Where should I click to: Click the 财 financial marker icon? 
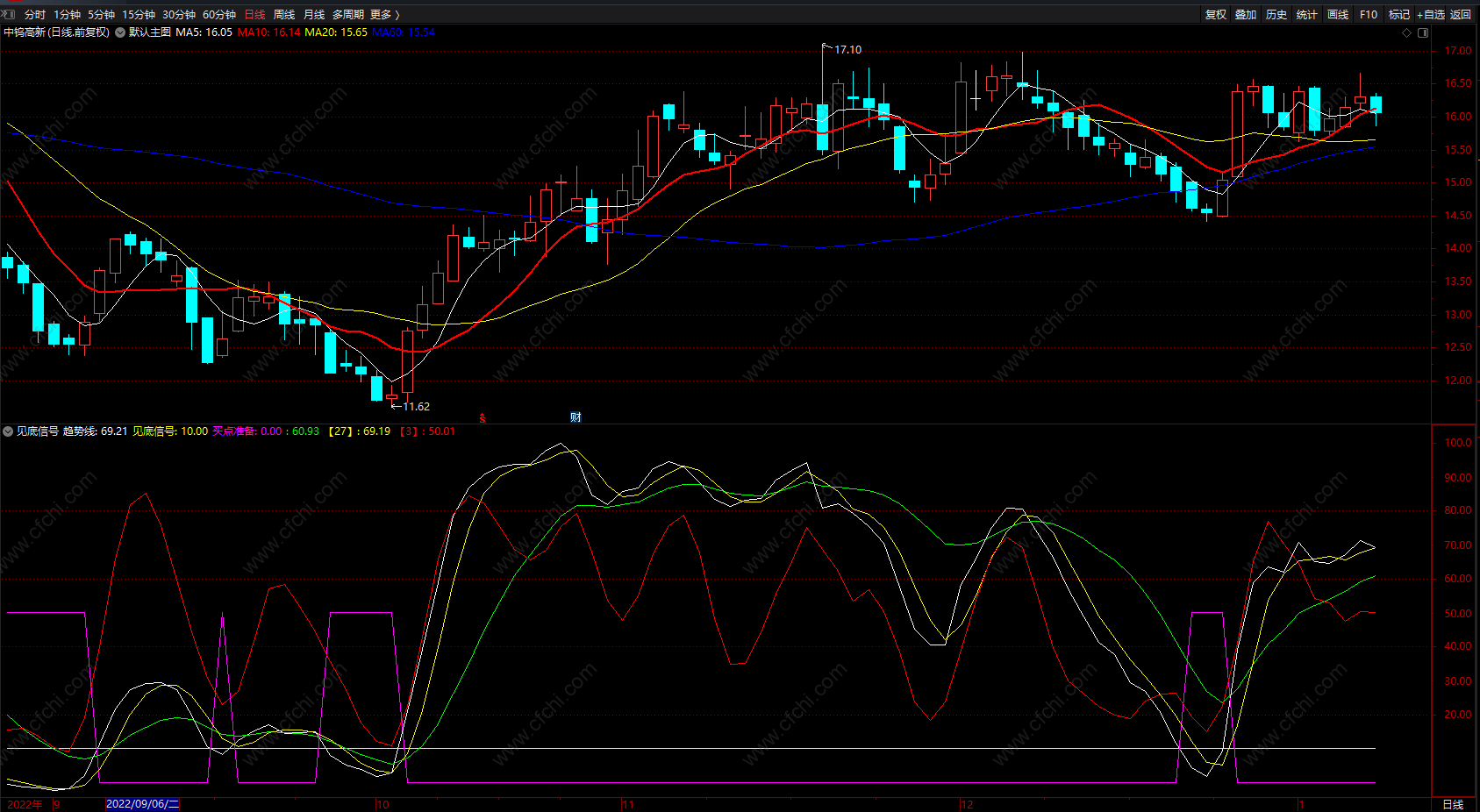pyautogui.click(x=576, y=417)
